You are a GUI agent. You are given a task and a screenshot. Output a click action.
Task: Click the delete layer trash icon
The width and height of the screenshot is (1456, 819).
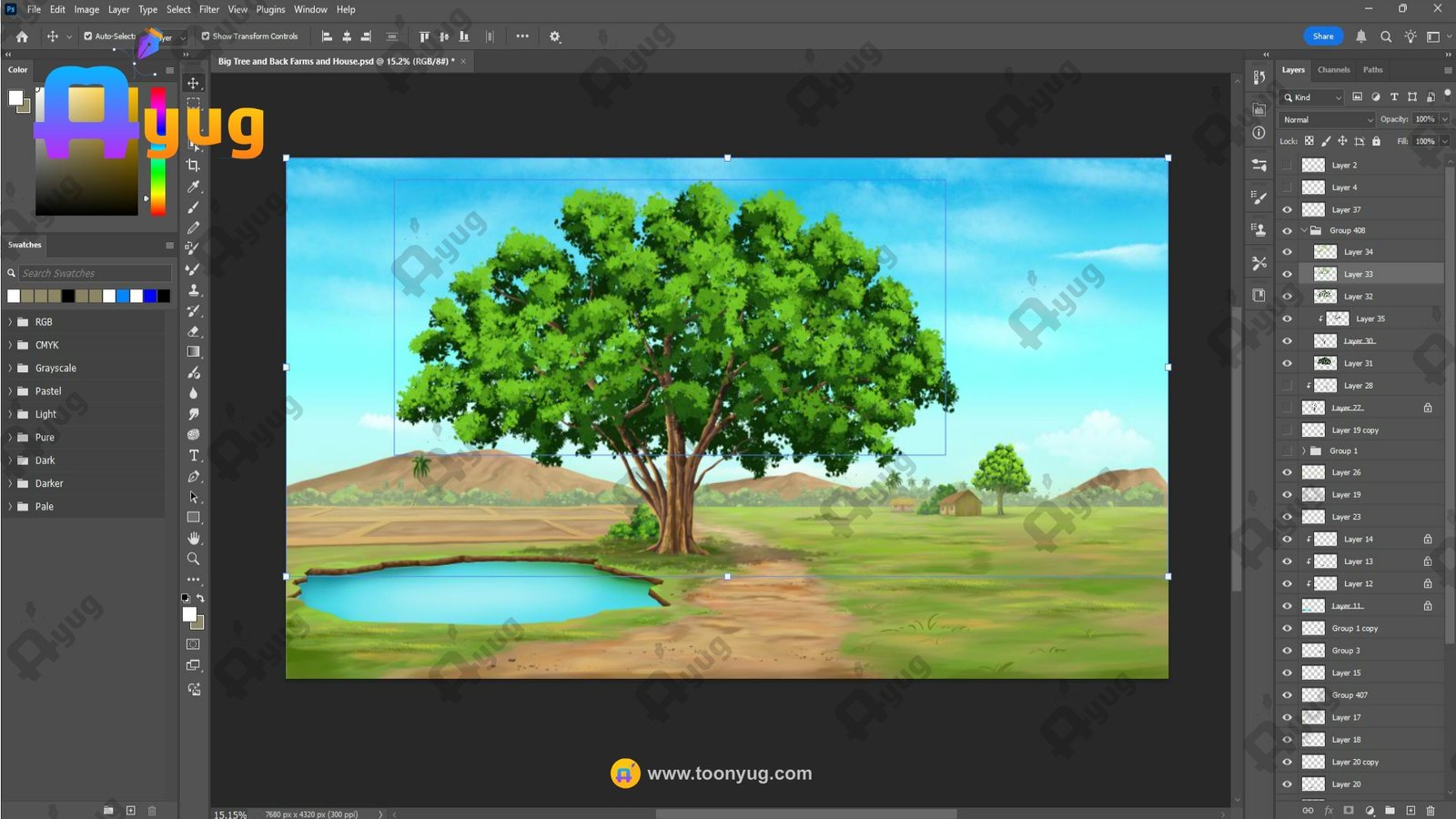1431,810
